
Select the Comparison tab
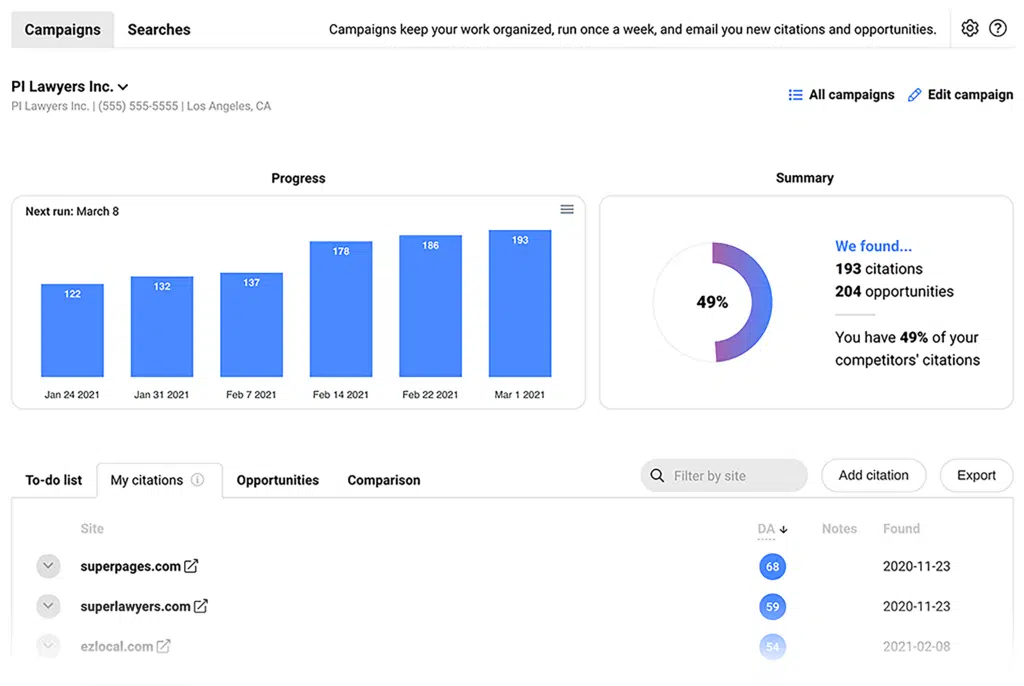[x=383, y=480]
